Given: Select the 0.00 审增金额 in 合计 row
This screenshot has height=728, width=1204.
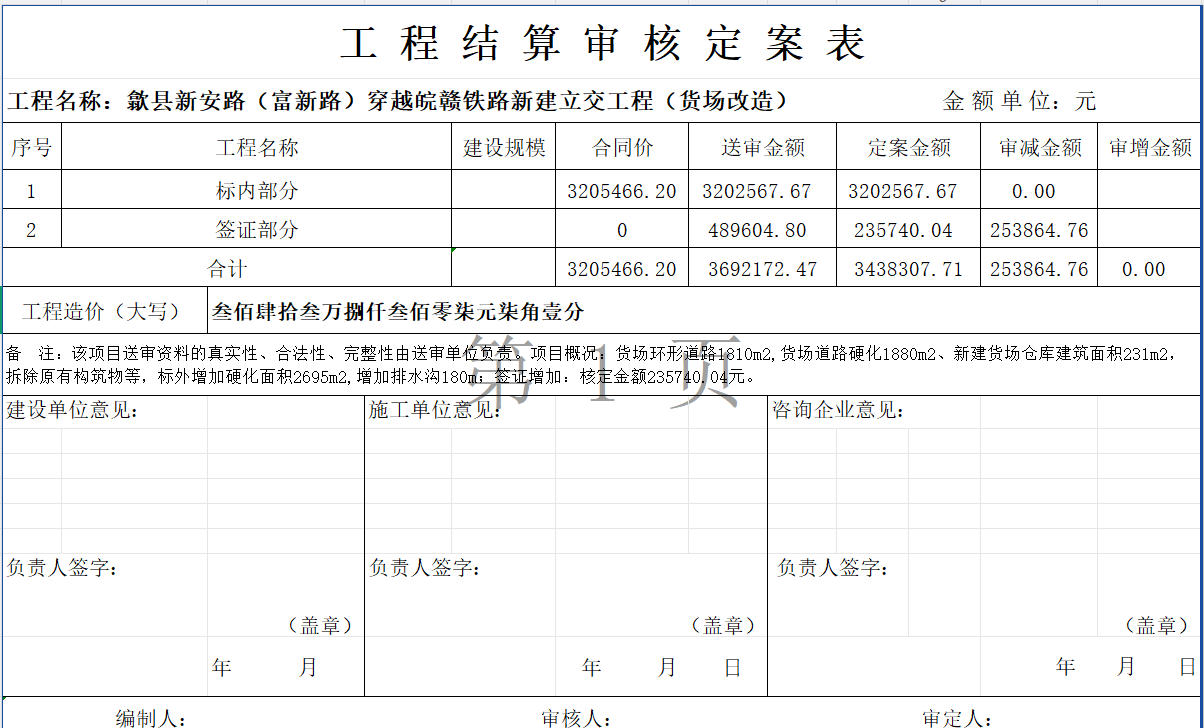Looking at the screenshot, I should point(1150,268).
